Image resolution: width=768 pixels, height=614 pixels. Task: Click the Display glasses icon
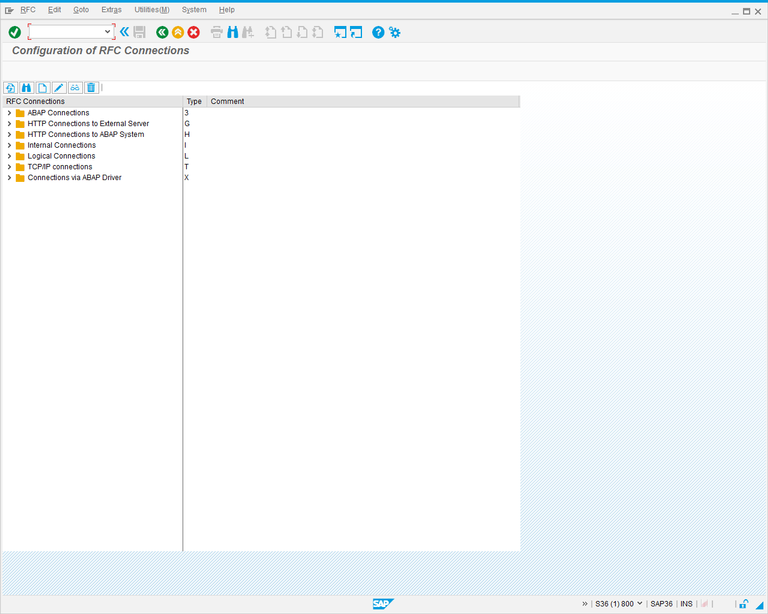point(75,88)
